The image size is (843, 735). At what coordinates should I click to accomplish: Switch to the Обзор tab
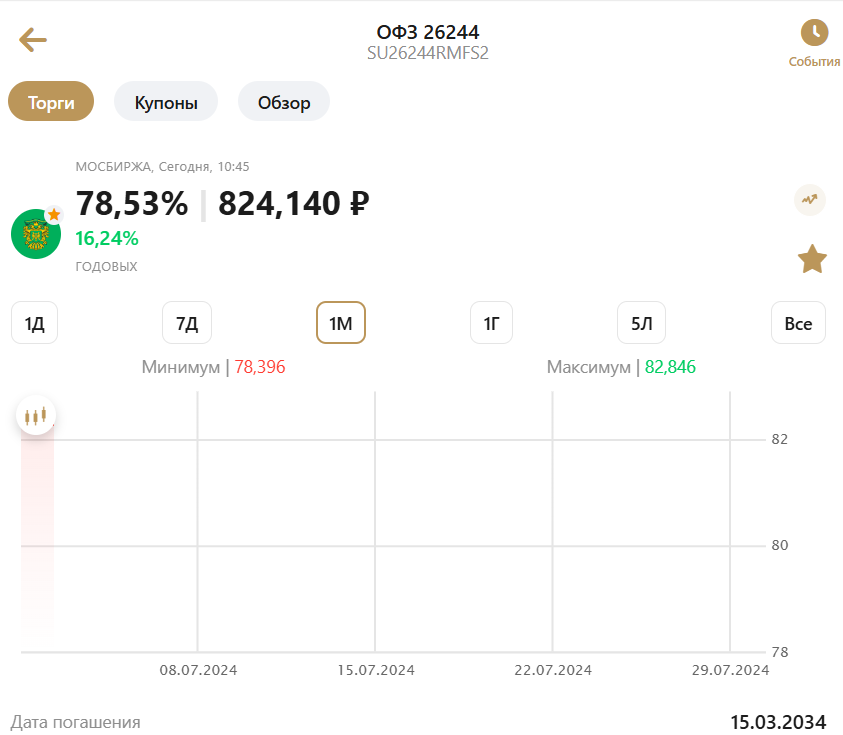pos(284,101)
